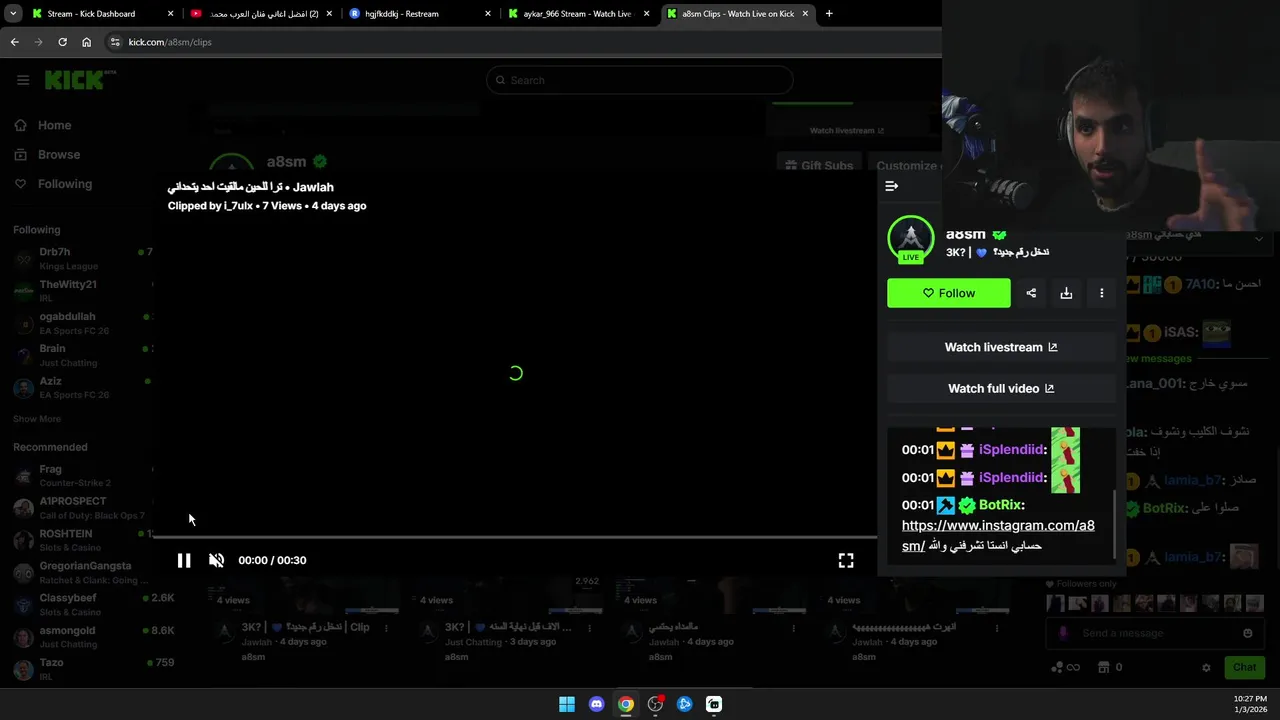
Task: Open Drb7h followed channel
Action: point(80,259)
